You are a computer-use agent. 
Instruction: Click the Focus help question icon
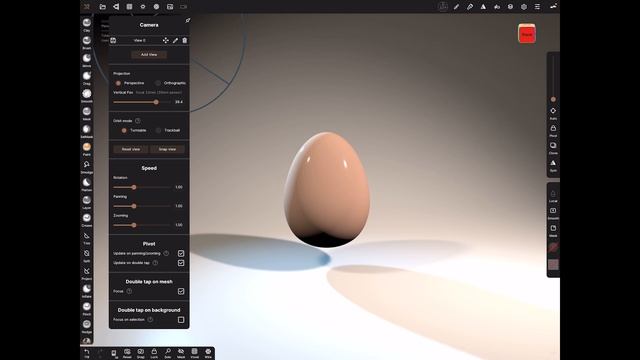(129, 291)
